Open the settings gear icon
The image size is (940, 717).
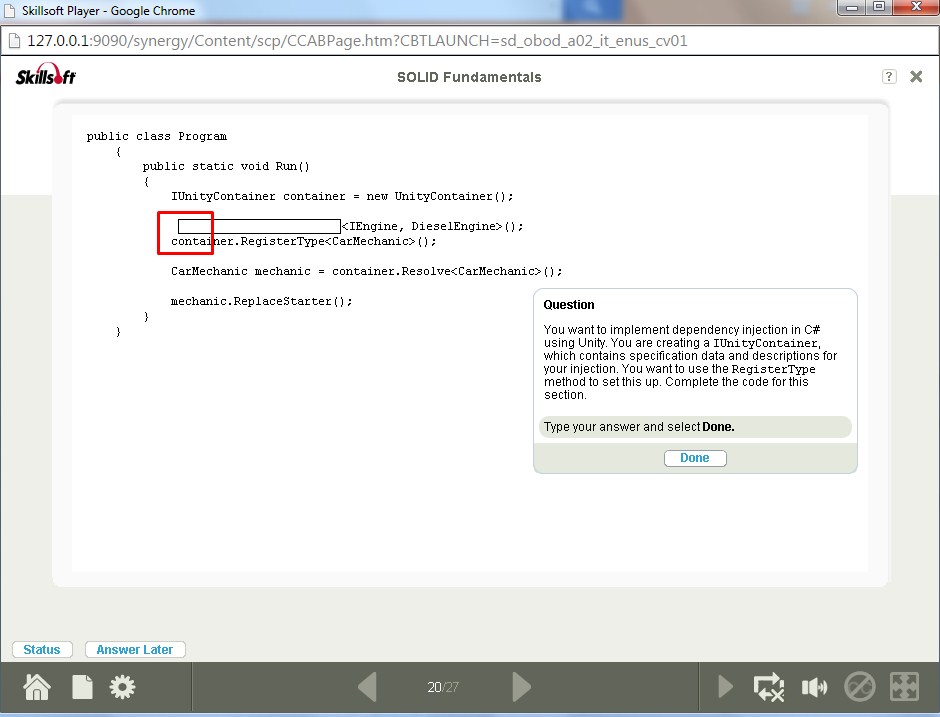(122, 687)
